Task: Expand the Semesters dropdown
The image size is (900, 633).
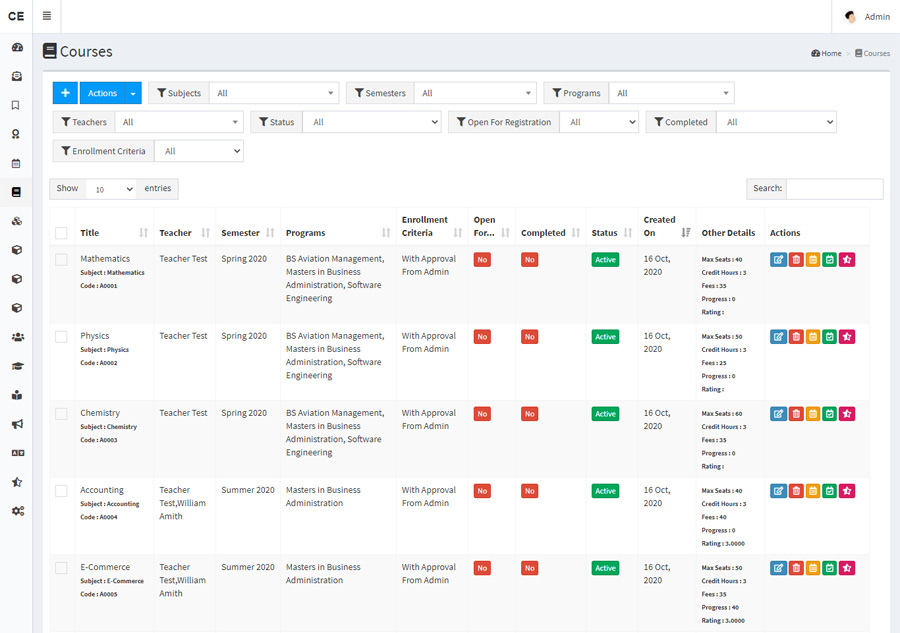Action: tap(476, 92)
